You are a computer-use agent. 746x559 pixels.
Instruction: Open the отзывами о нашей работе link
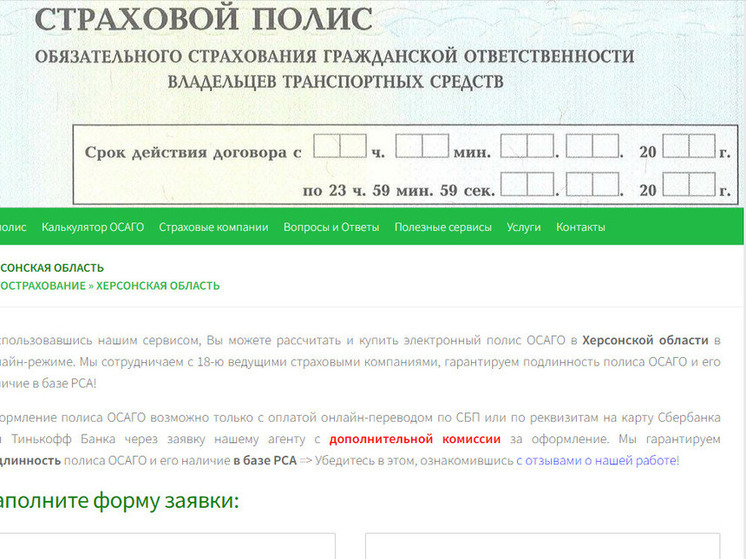pyautogui.click(x=597, y=460)
